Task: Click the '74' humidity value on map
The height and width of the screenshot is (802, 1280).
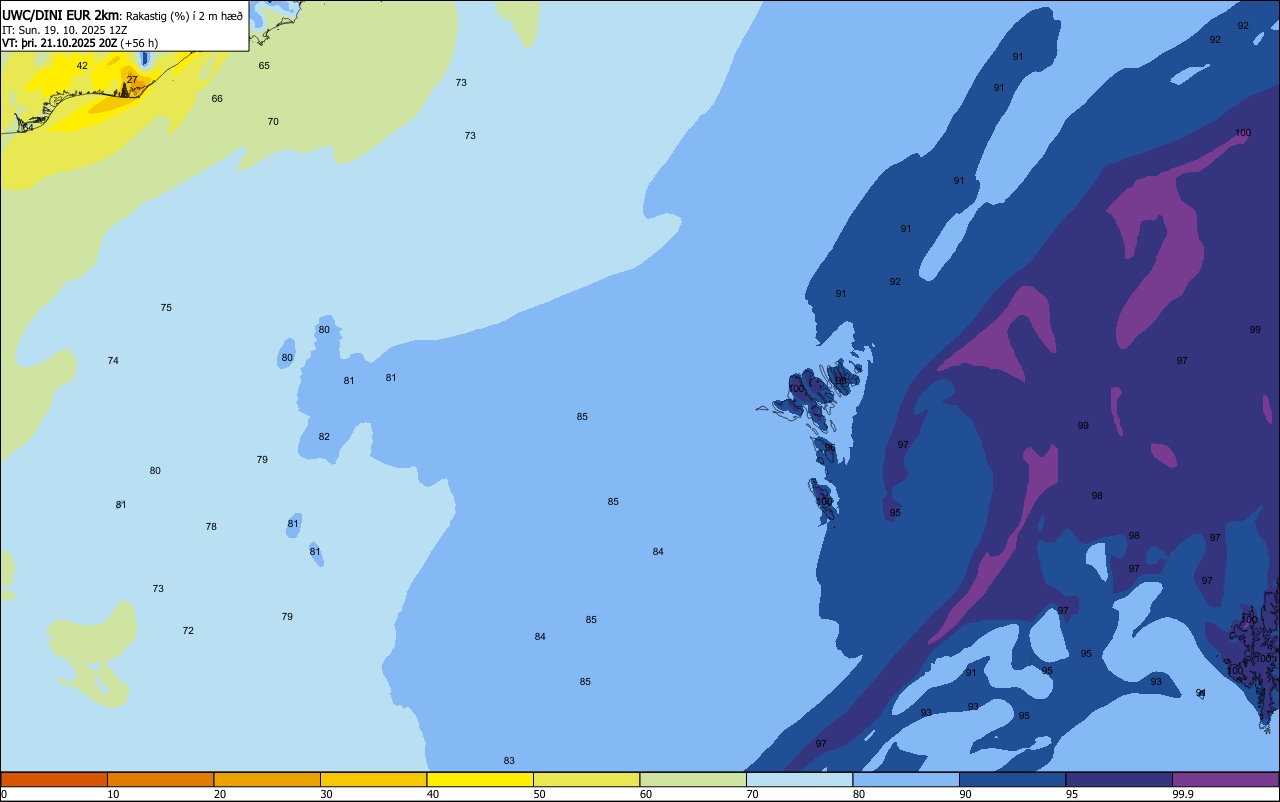Action: 113,361
